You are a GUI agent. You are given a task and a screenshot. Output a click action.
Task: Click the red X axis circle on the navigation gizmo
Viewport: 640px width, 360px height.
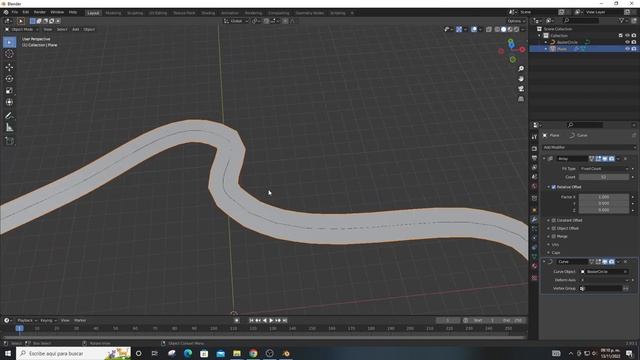click(x=522, y=49)
